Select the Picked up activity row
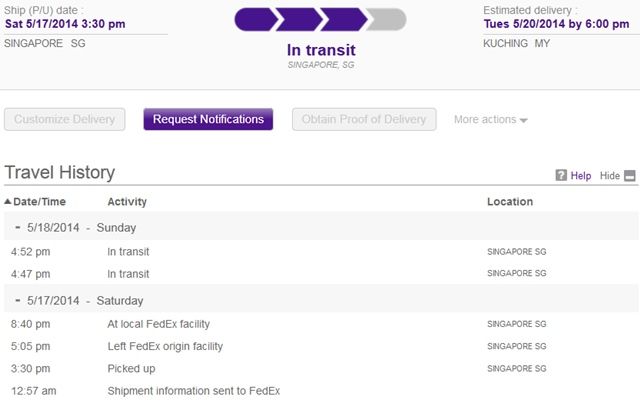Image resolution: width=640 pixels, height=406 pixels. pos(131,368)
